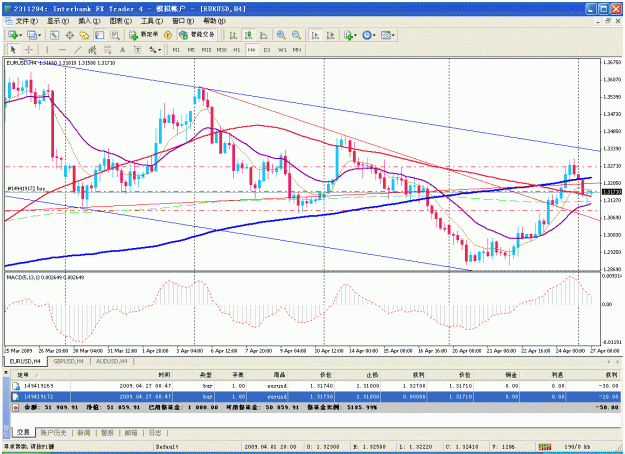This screenshot has width=625, height=454.
Task: Set timeframe to D1
Action: click(x=267, y=50)
